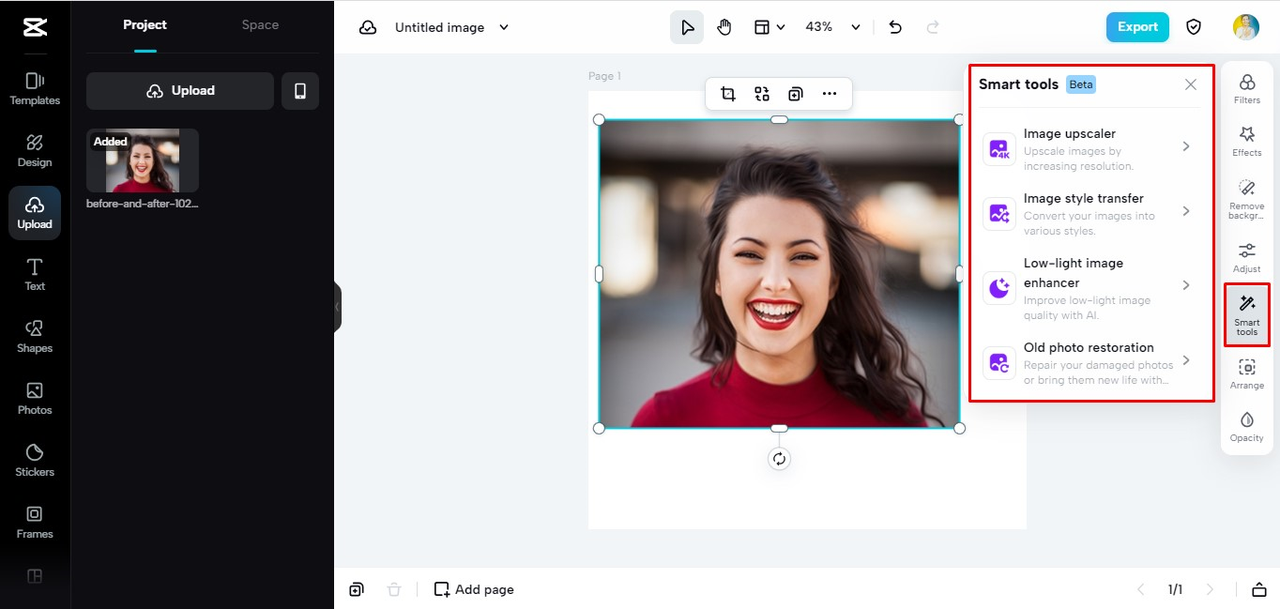Collapse the left side panel handle
1280x609 pixels.
coord(338,306)
